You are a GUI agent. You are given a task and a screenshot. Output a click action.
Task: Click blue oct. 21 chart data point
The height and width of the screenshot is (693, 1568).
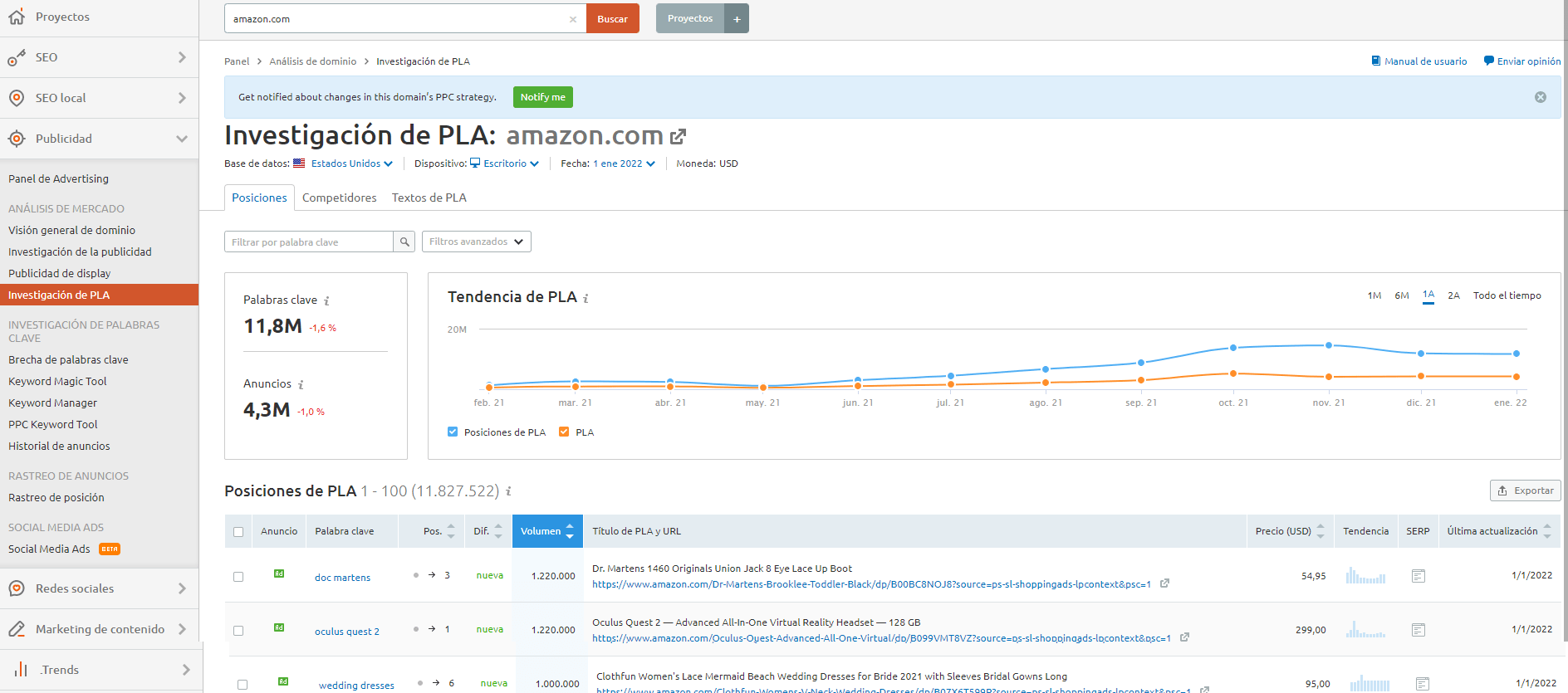coord(1233,348)
